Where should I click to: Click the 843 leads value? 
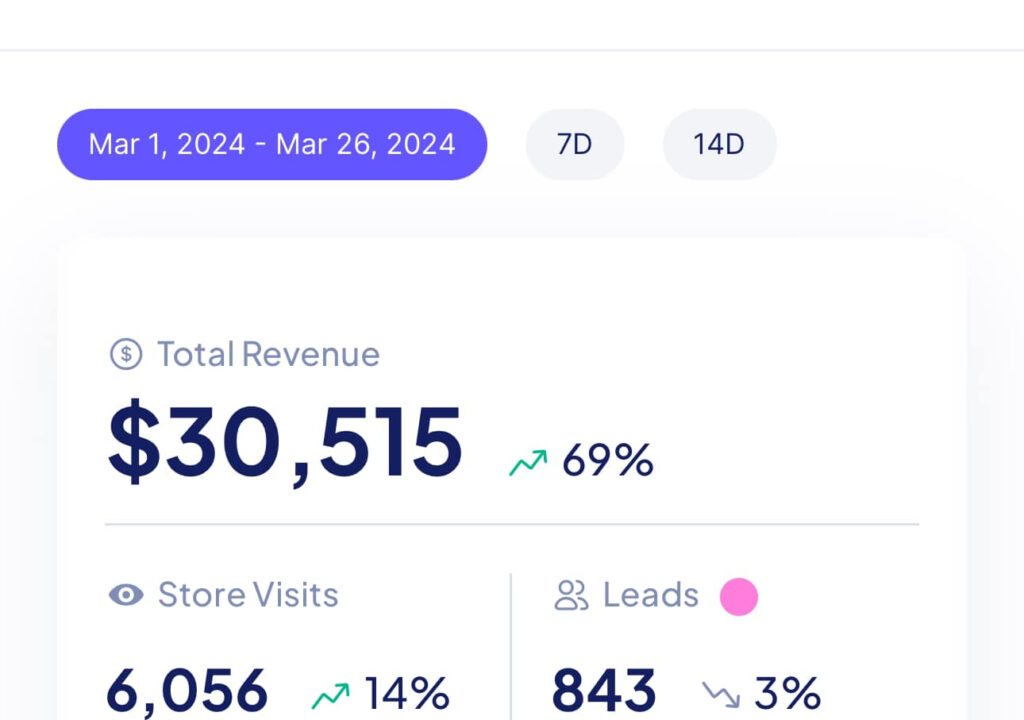click(604, 690)
